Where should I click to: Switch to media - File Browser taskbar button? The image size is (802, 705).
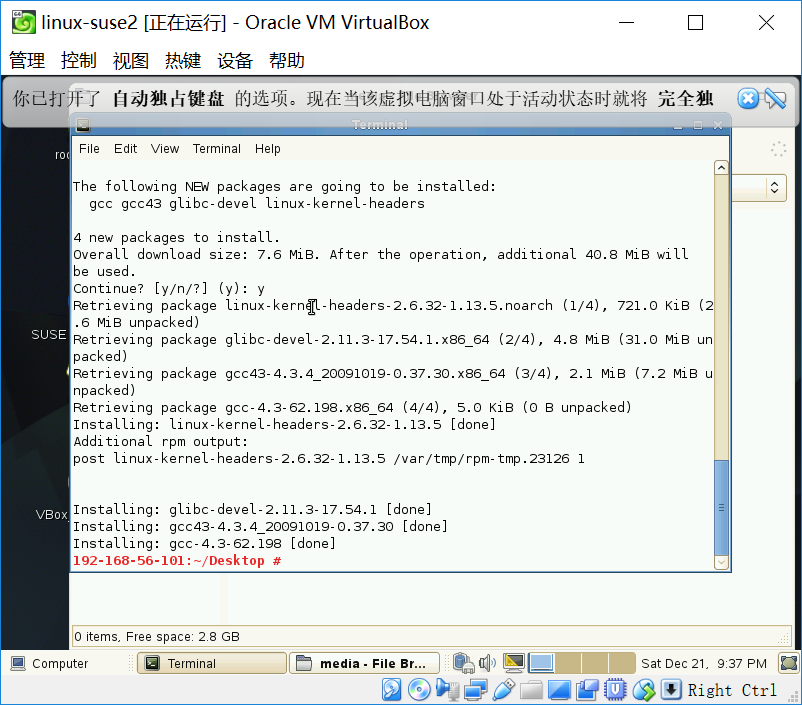[x=364, y=664]
